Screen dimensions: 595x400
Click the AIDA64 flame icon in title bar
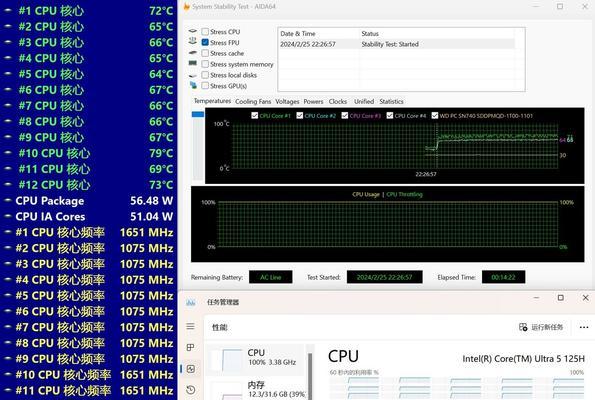[x=186, y=6]
